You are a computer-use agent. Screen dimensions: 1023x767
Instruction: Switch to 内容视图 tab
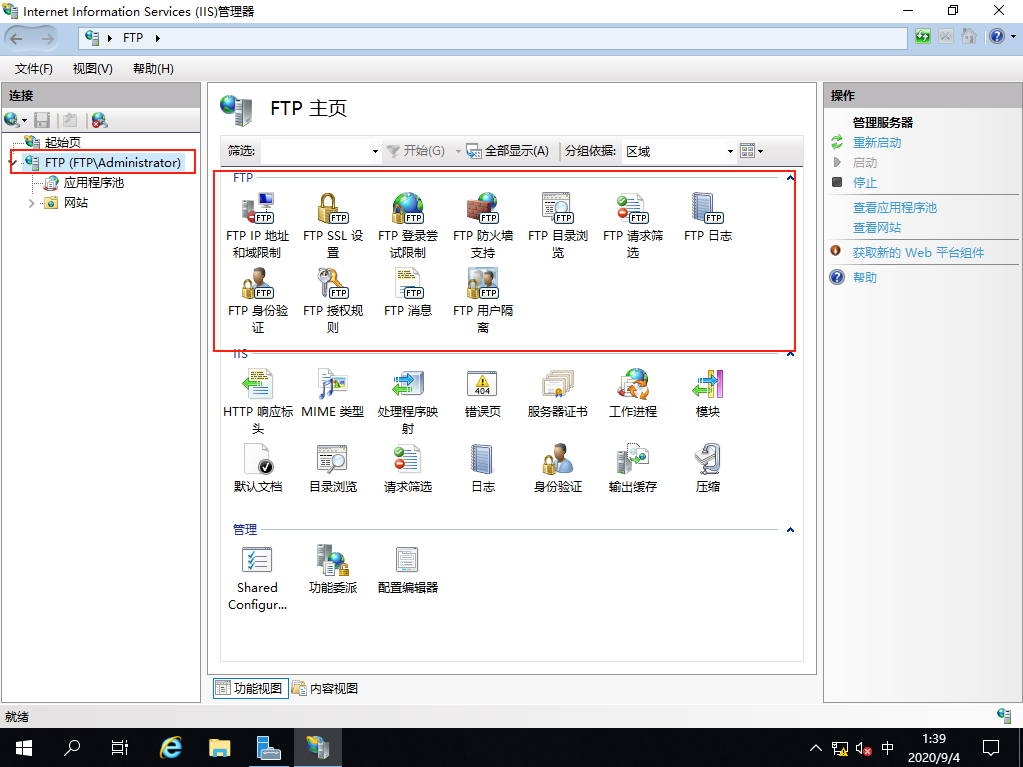(x=325, y=688)
